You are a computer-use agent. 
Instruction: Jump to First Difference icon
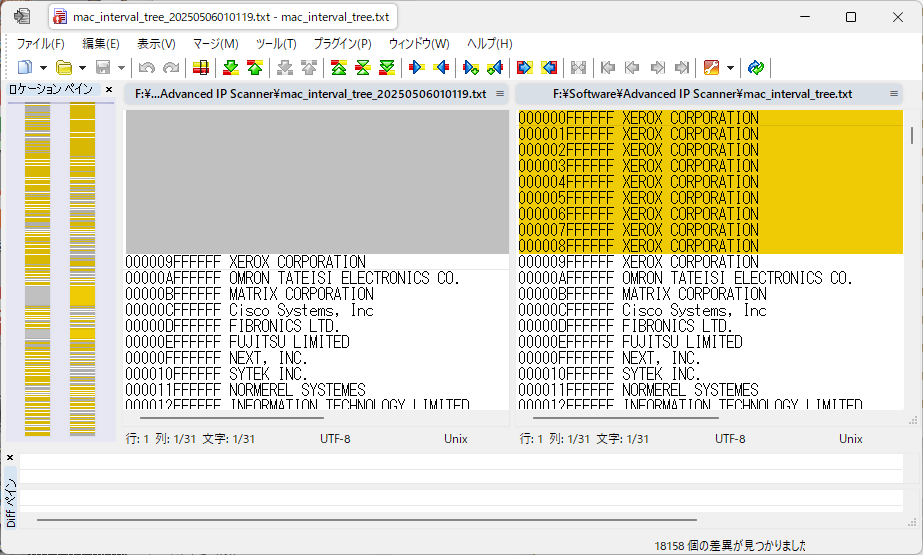pos(338,68)
